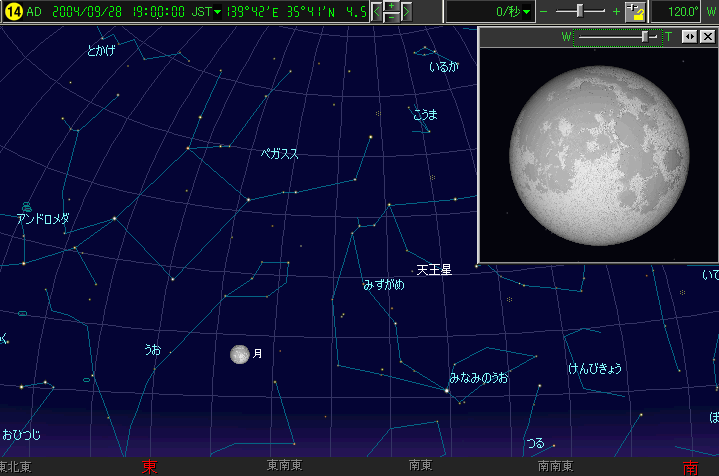
Task: Click the moon panel resize arrows button
Action: (689, 37)
